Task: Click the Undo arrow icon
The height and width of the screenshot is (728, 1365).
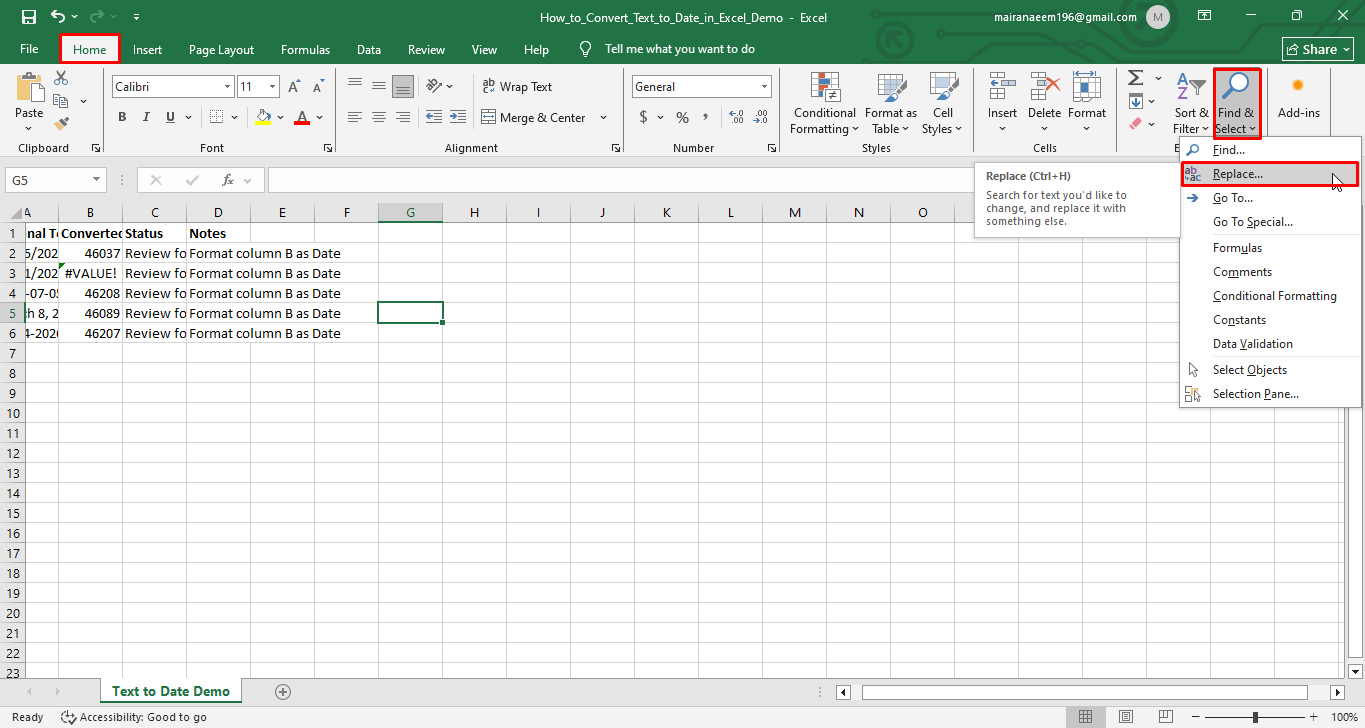Action: [58, 17]
